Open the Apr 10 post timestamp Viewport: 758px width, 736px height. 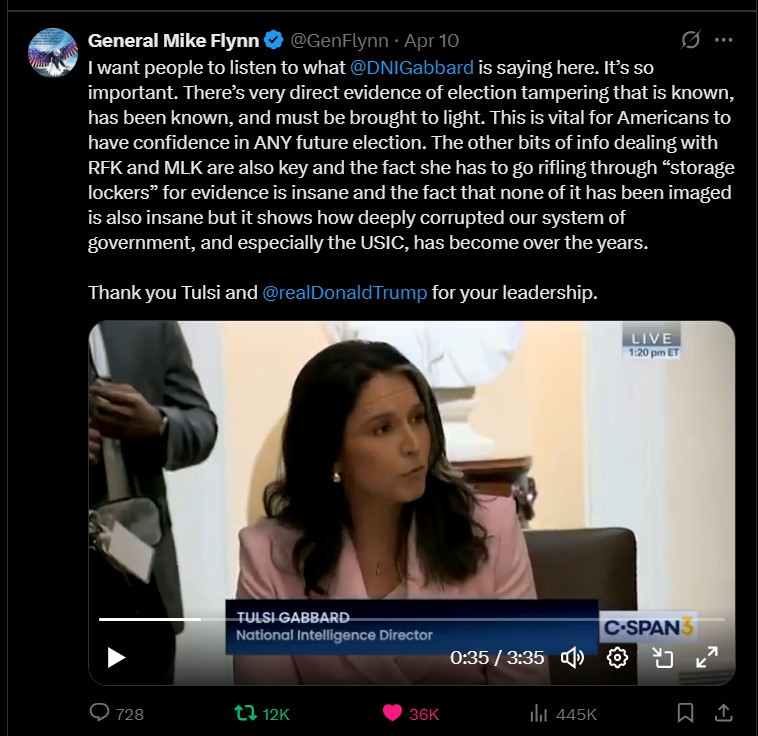(431, 41)
